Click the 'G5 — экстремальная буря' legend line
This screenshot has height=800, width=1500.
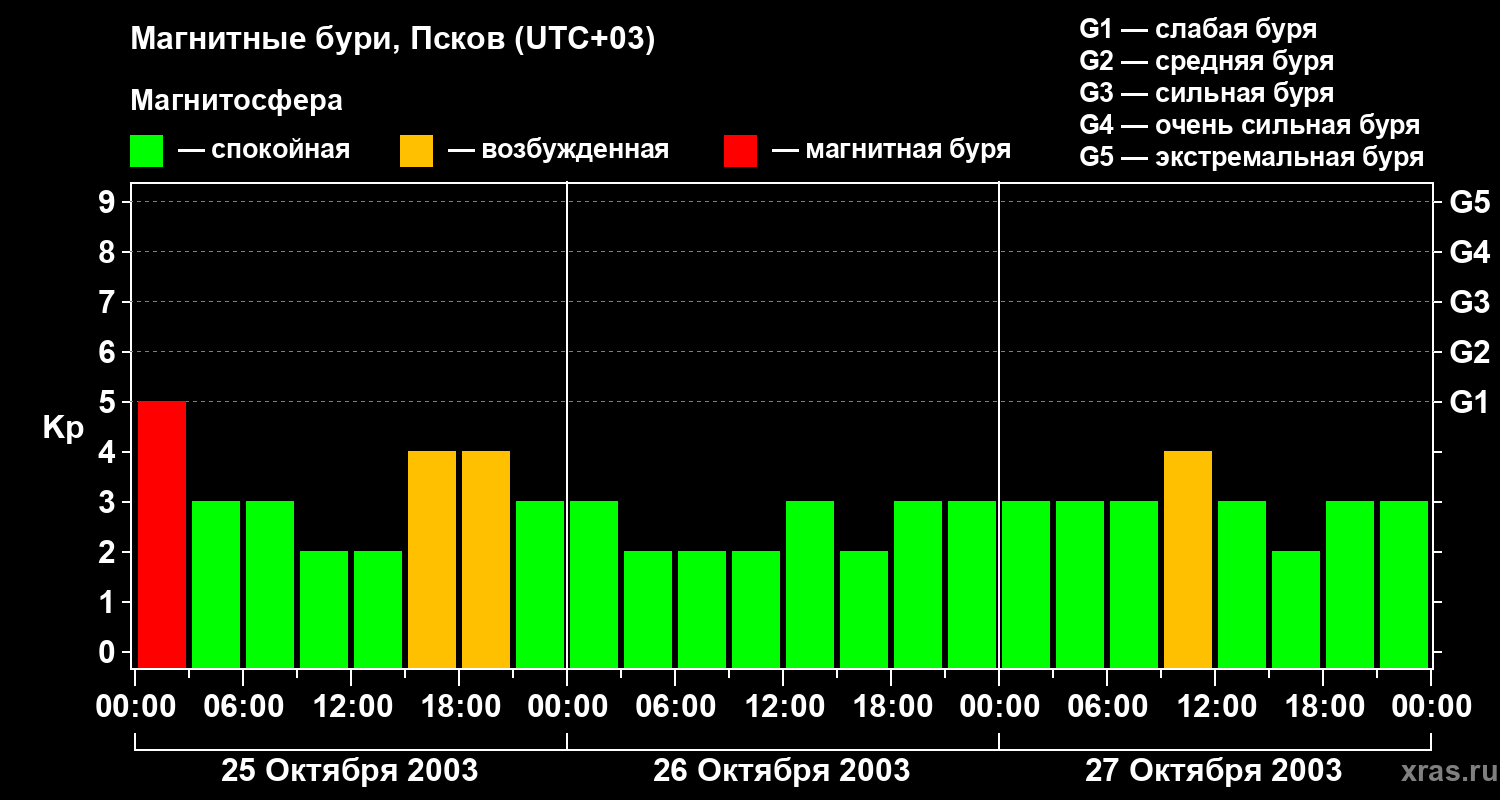[x=1252, y=157]
